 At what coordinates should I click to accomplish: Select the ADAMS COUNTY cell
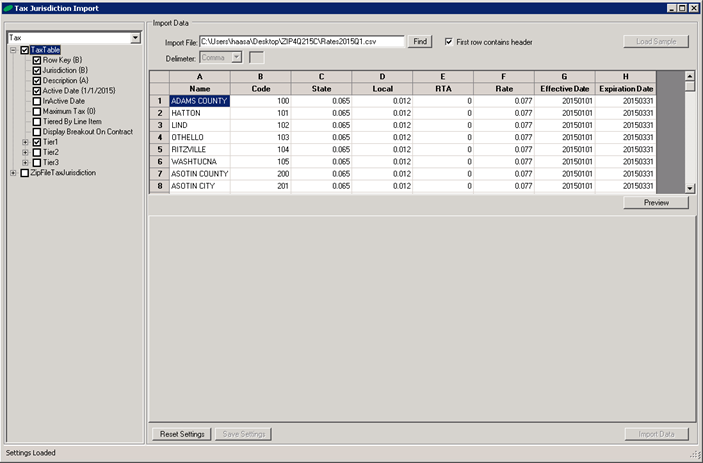pos(200,101)
